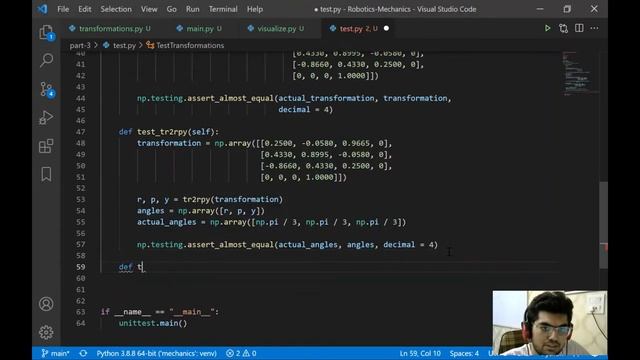
Task: Click the Spaces: 4 indentation indicator
Action: tap(464, 353)
